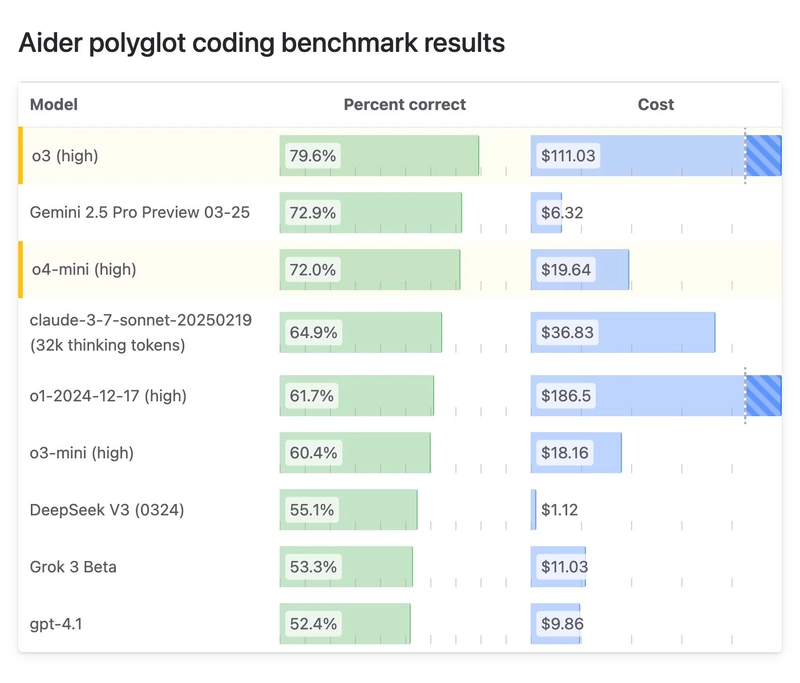
Task: Select the o4-mini (high) model row
Action: (400, 269)
